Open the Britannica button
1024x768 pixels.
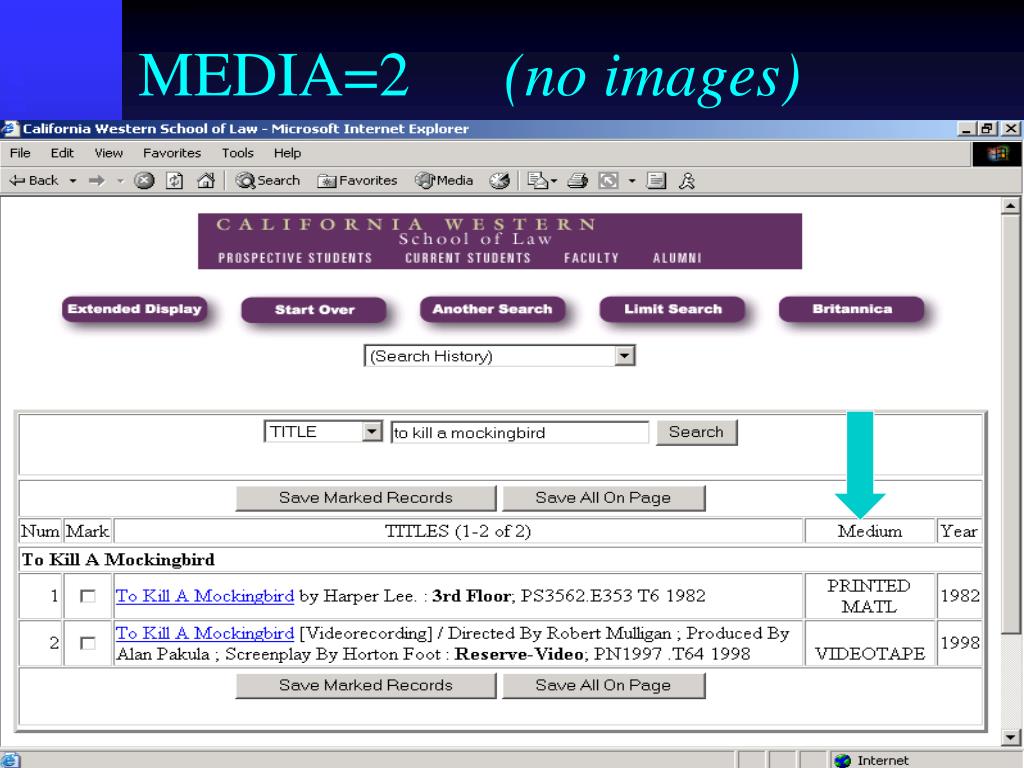click(852, 310)
